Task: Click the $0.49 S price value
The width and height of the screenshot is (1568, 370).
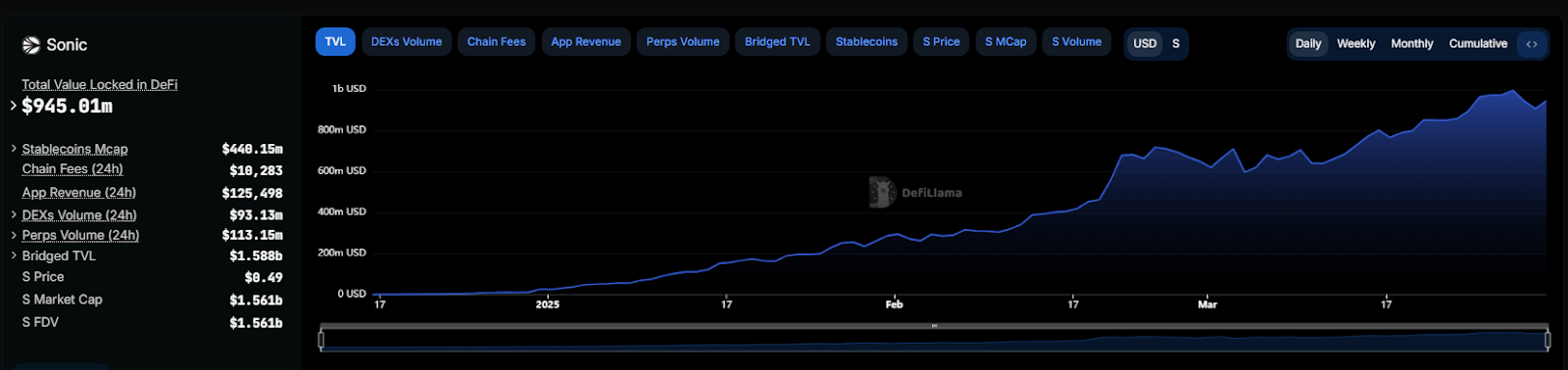Action: tap(264, 278)
